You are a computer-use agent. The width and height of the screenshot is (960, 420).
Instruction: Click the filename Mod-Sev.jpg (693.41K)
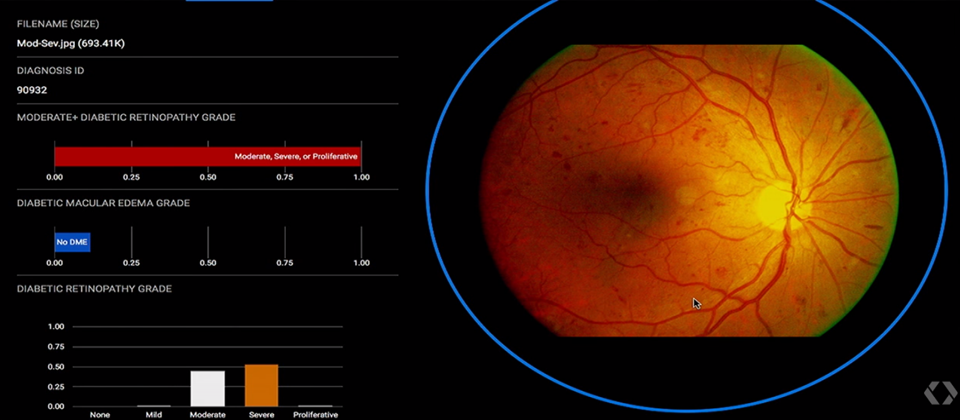pos(70,43)
